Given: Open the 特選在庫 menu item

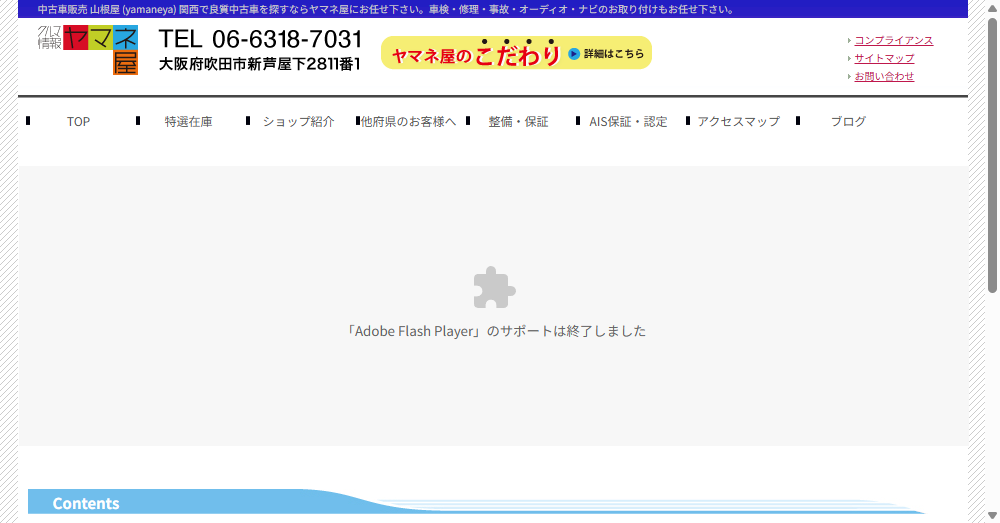Looking at the screenshot, I should [x=188, y=121].
